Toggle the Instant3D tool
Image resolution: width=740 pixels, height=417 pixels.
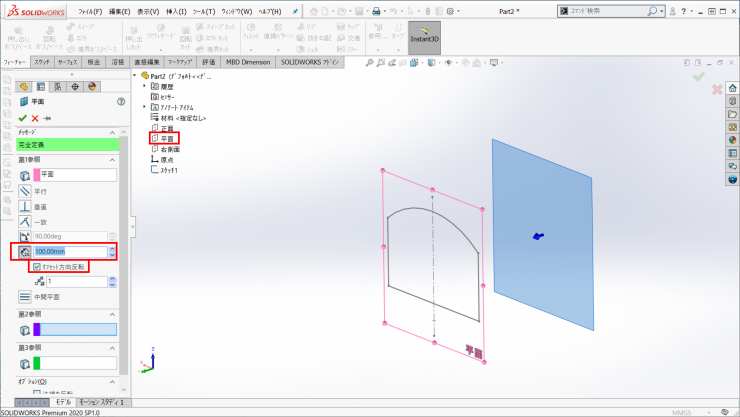tap(425, 39)
